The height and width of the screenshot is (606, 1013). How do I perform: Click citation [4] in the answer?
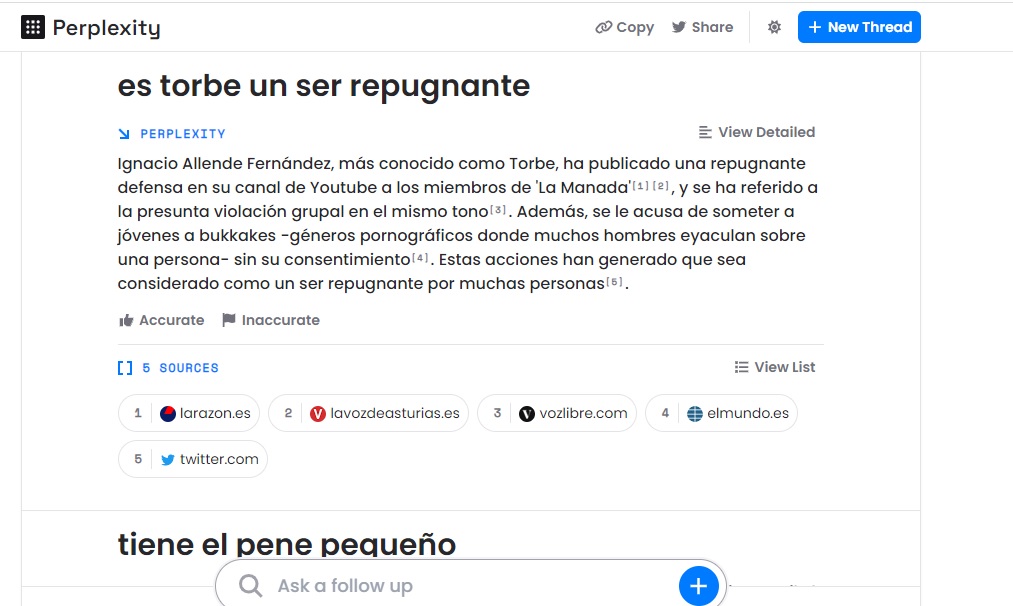420,258
